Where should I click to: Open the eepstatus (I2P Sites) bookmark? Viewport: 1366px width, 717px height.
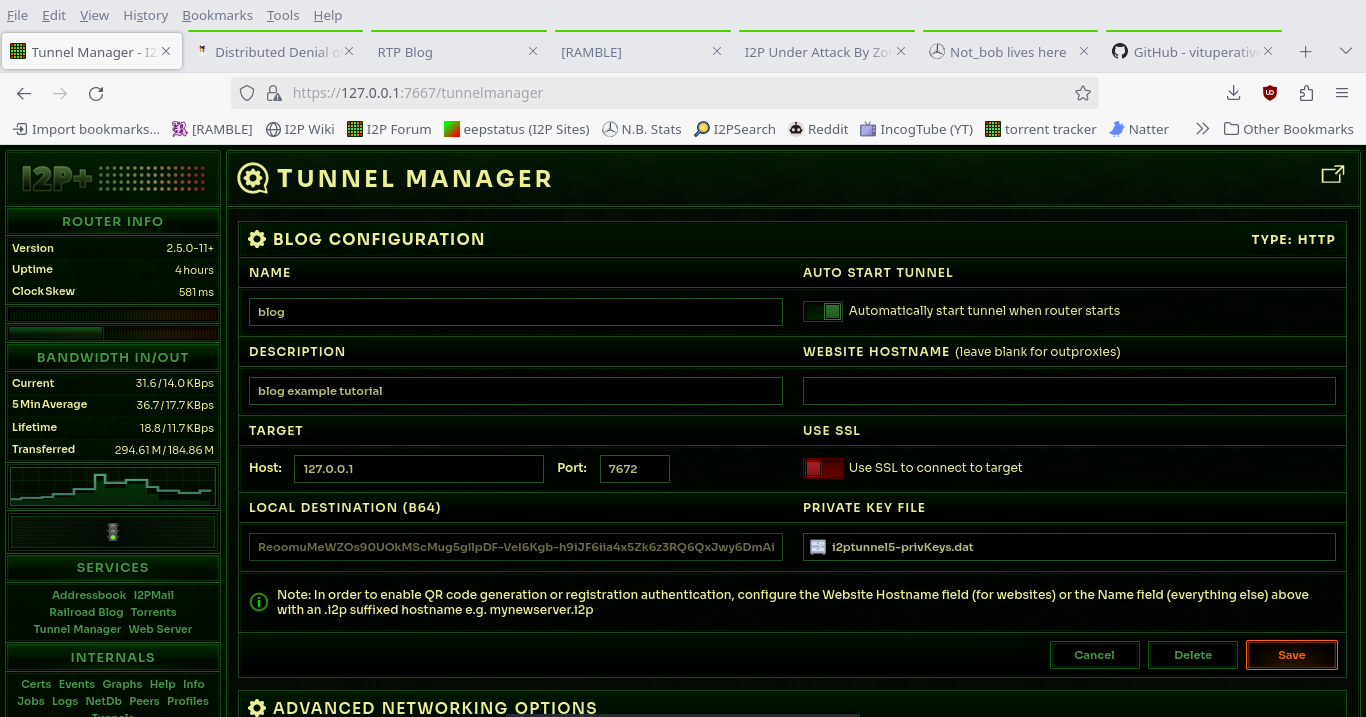(517, 129)
